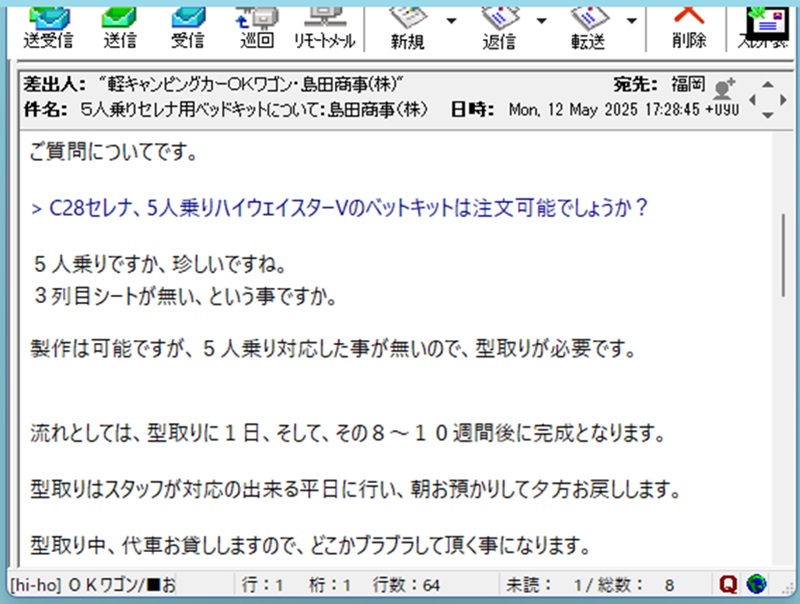800x604 pixels.
Task: Click the 巡回 (check all mailboxes) icon
Action: pyautogui.click(x=257, y=25)
